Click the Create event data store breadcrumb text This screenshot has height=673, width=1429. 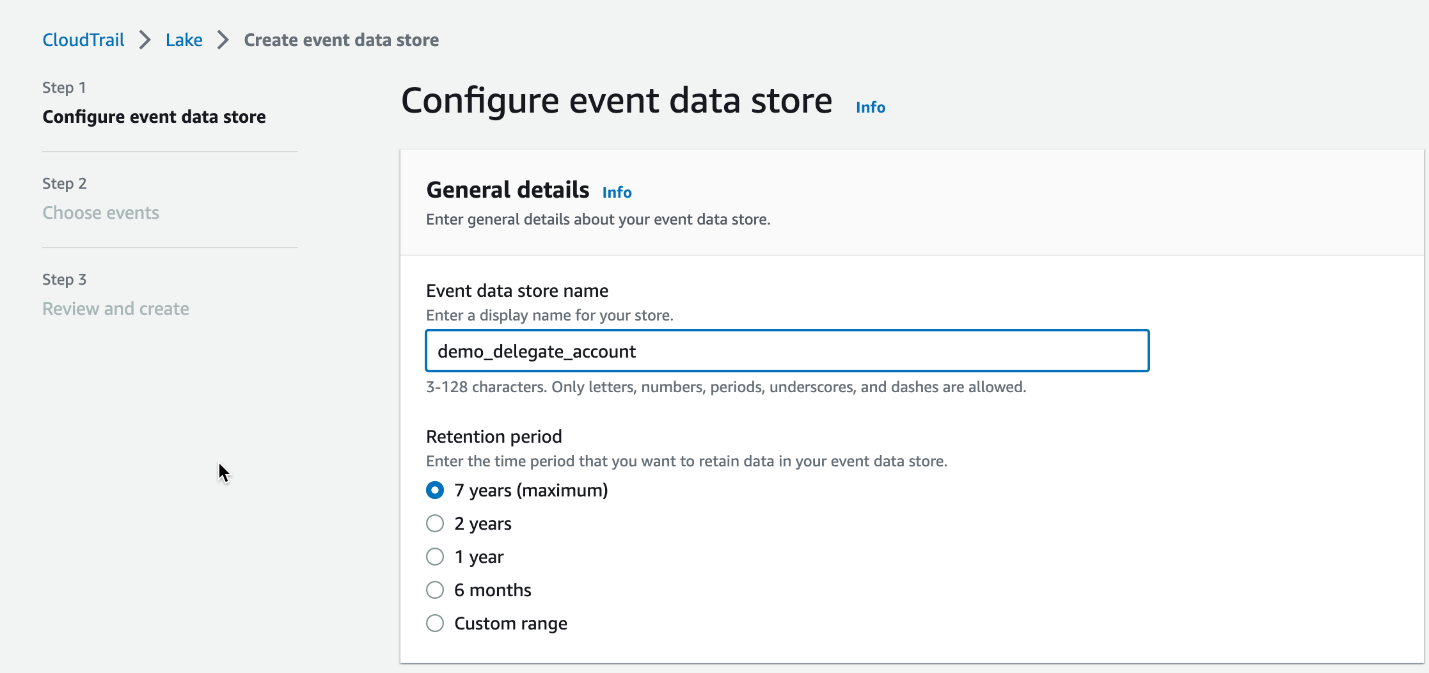[x=340, y=39]
